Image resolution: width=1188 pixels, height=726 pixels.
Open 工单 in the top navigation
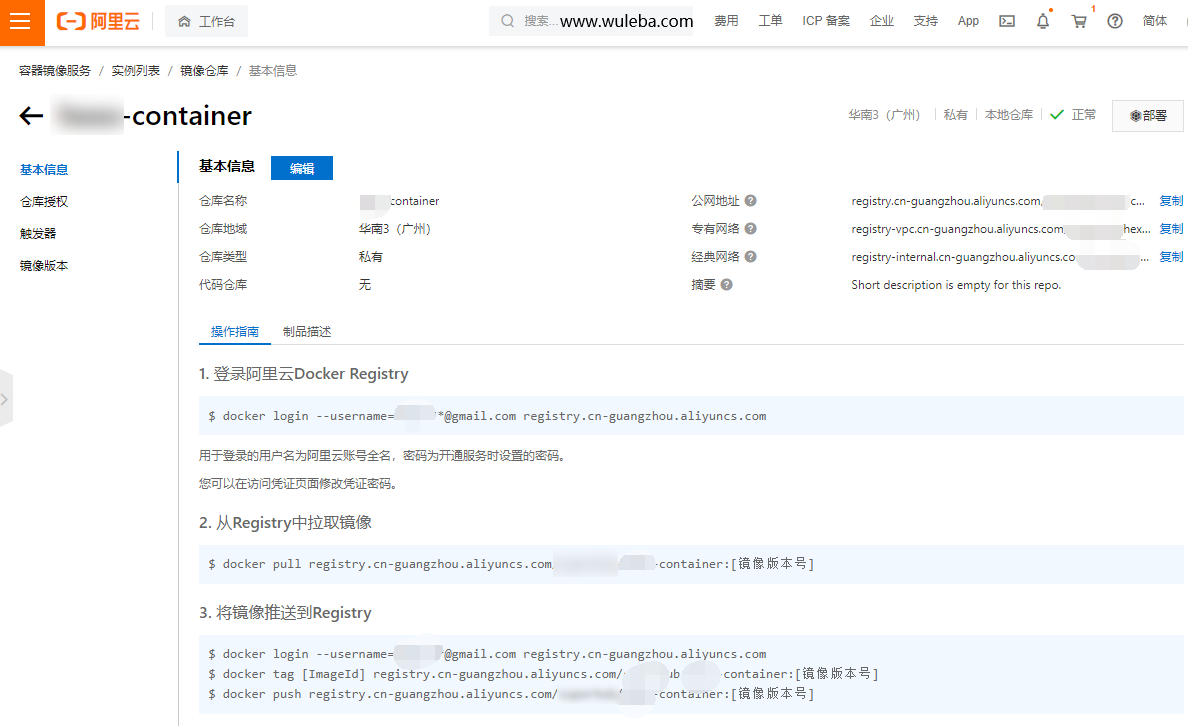point(770,20)
